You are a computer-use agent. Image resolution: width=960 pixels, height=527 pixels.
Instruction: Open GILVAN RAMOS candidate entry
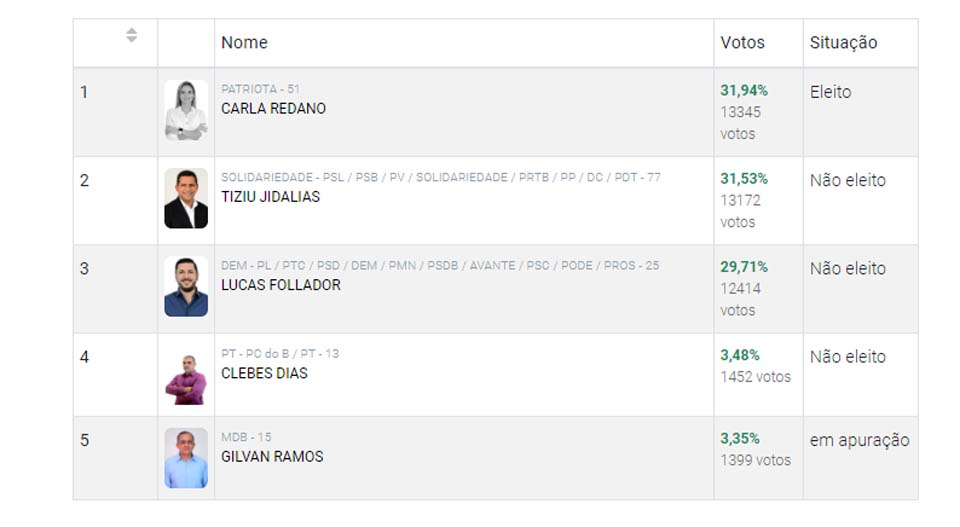coord(272,457)
